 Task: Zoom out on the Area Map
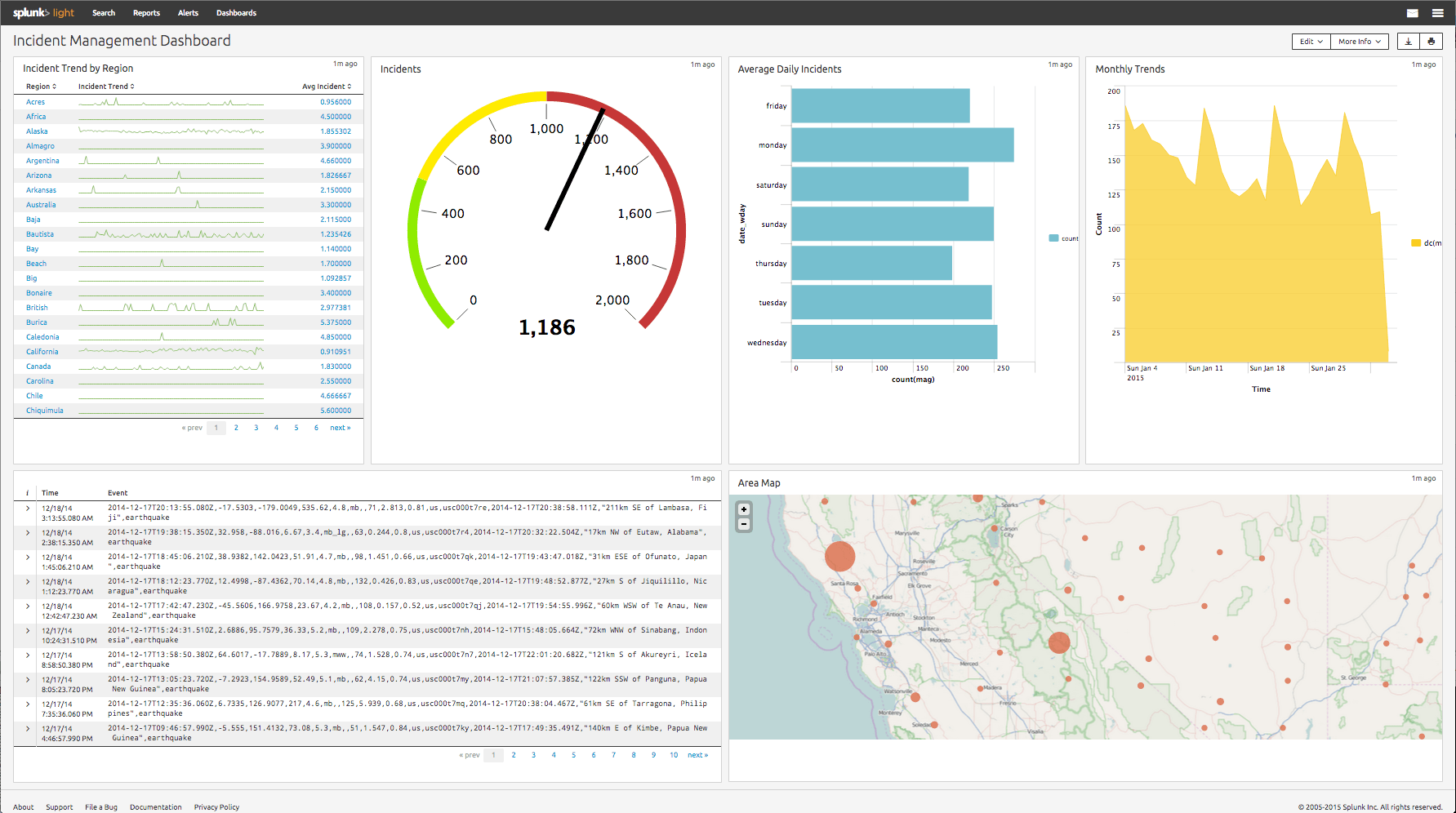[743, 523]
